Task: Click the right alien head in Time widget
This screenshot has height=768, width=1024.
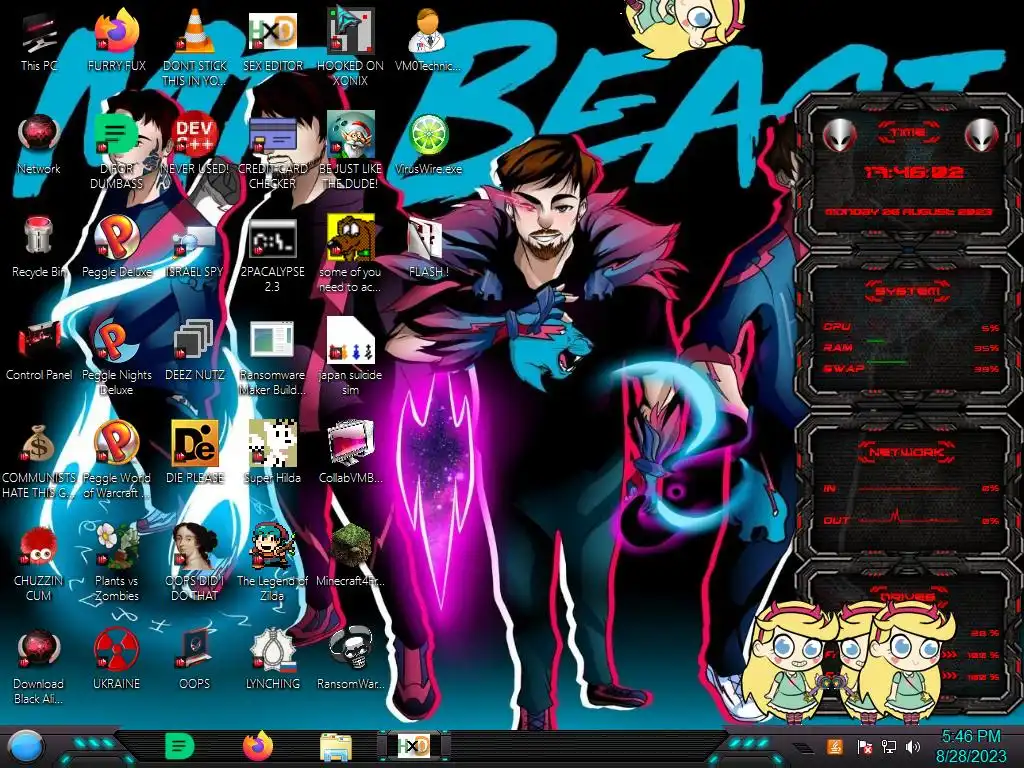Action: tap(981, 135)
